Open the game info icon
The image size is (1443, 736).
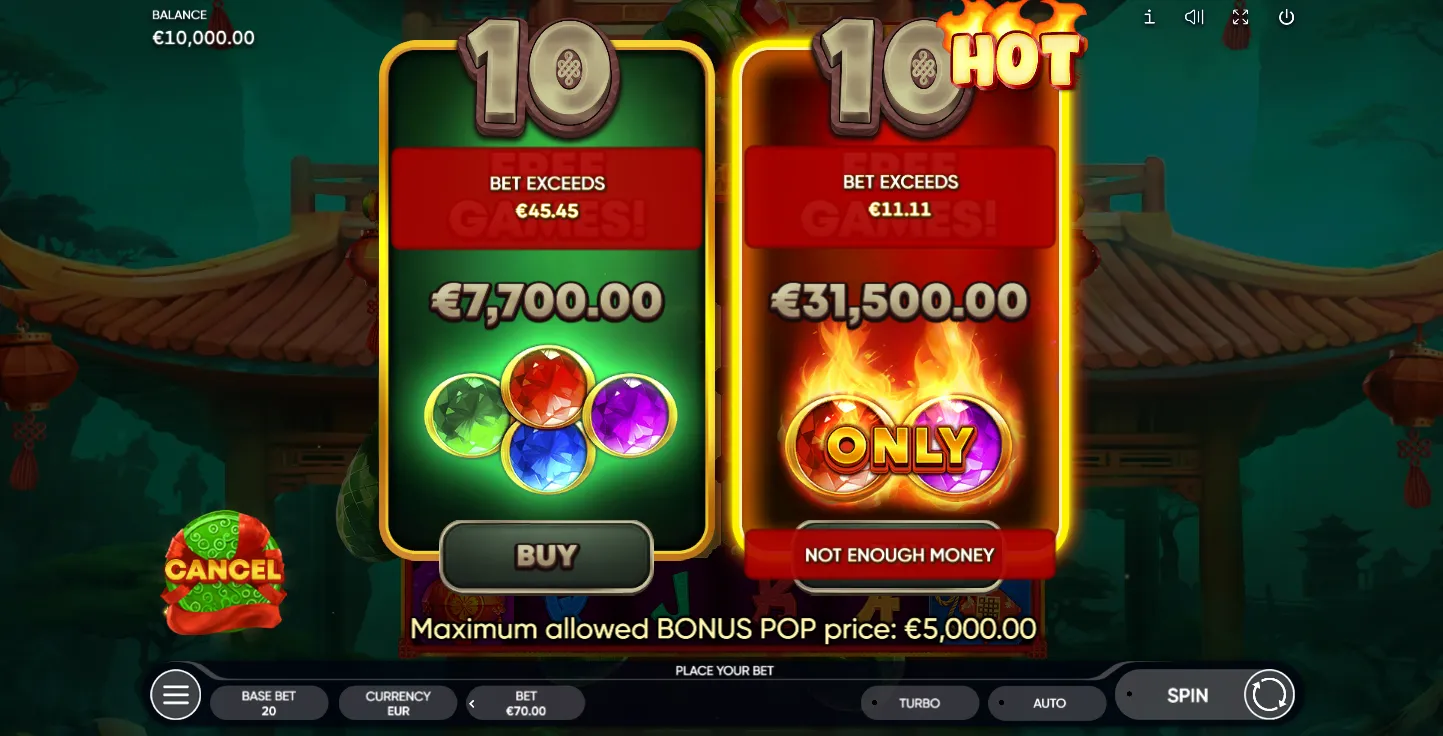1149,17
